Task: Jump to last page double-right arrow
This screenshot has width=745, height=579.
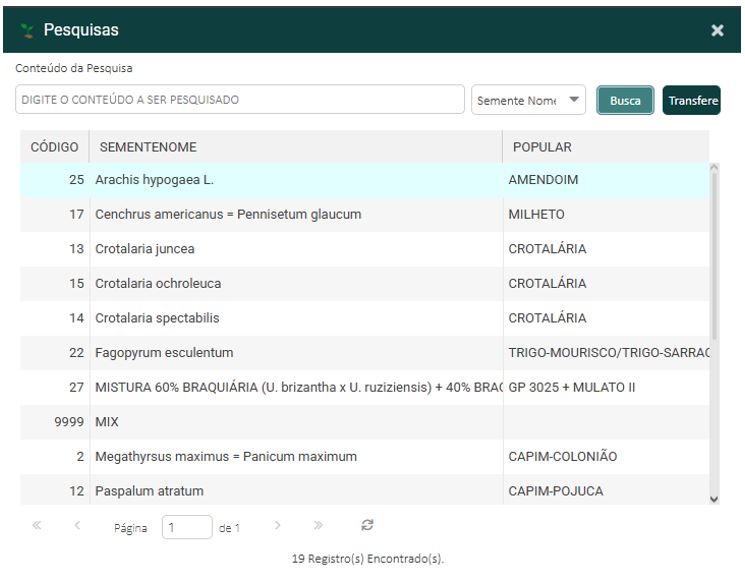Action: [318, 525]
